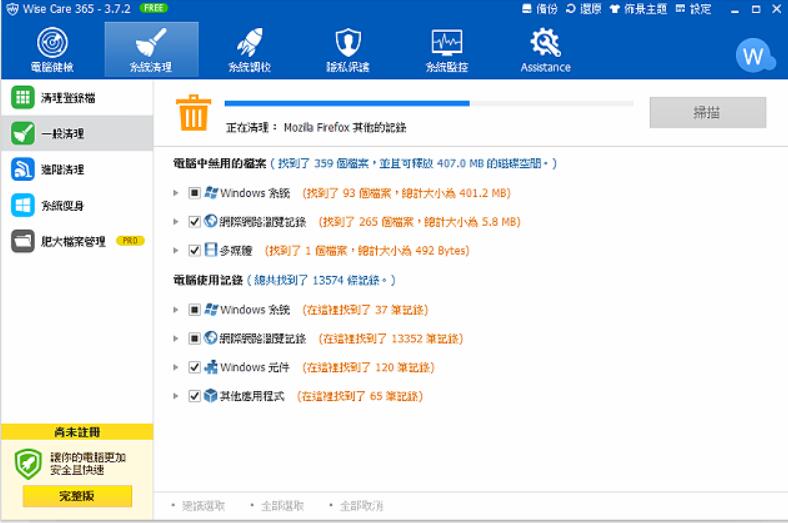Expand 網際網路瀏覽記錄 row with 13352 records
788x523 pixels.
click(176, 338)
